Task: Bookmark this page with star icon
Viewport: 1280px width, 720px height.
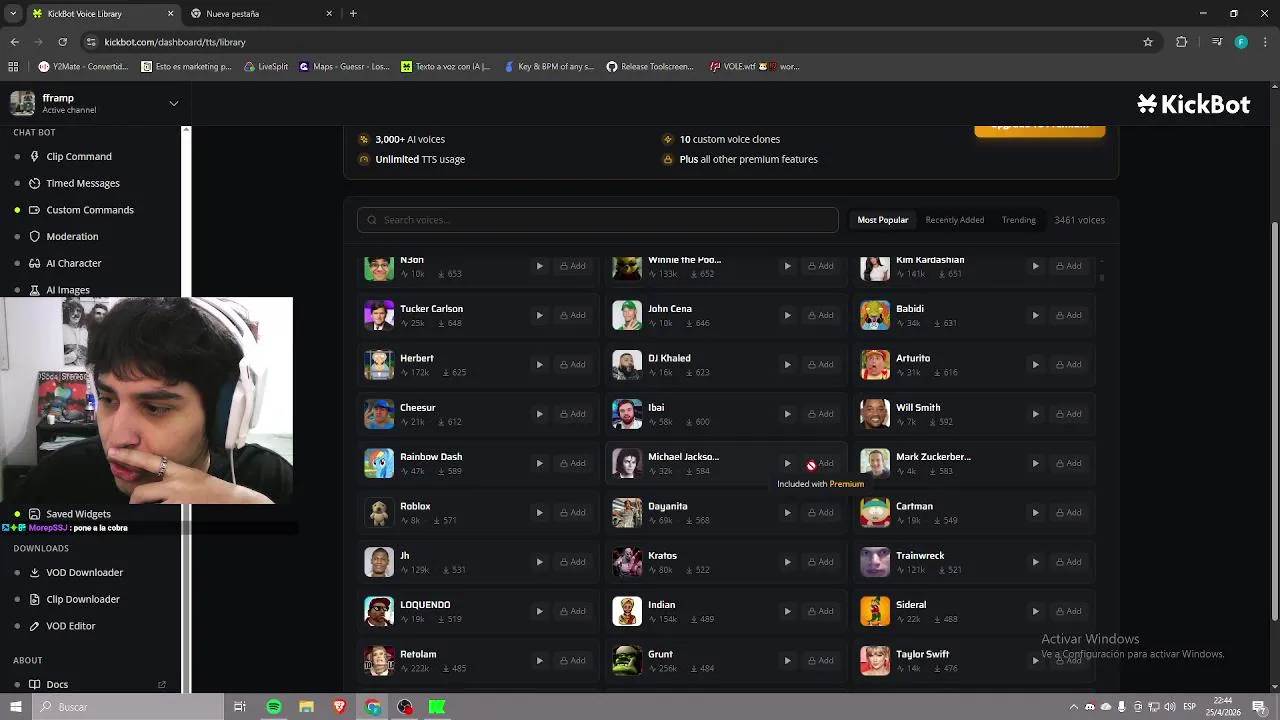Action: point(1148,42)
